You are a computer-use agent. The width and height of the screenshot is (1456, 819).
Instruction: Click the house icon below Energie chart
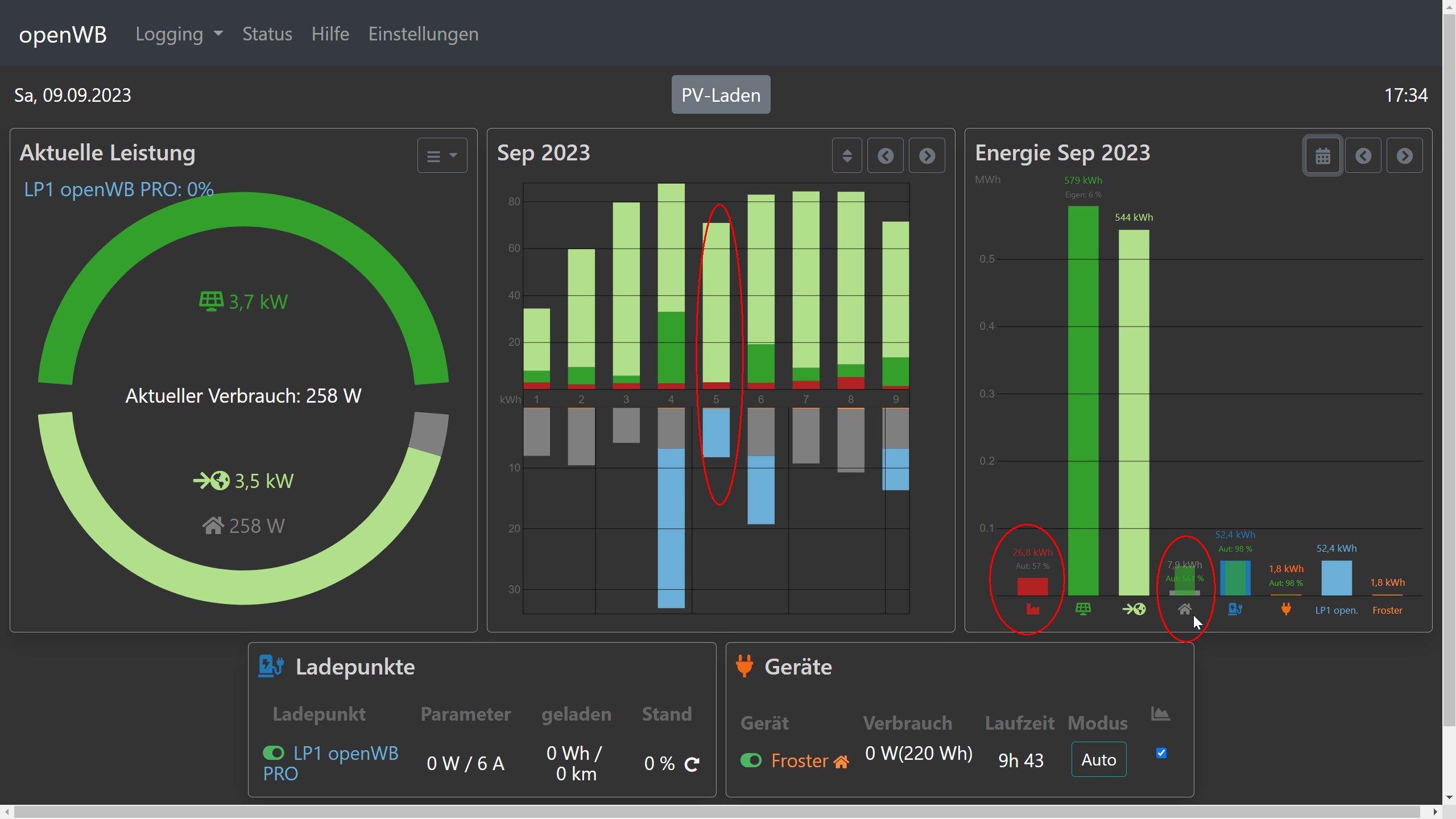tap(1184, 609)
